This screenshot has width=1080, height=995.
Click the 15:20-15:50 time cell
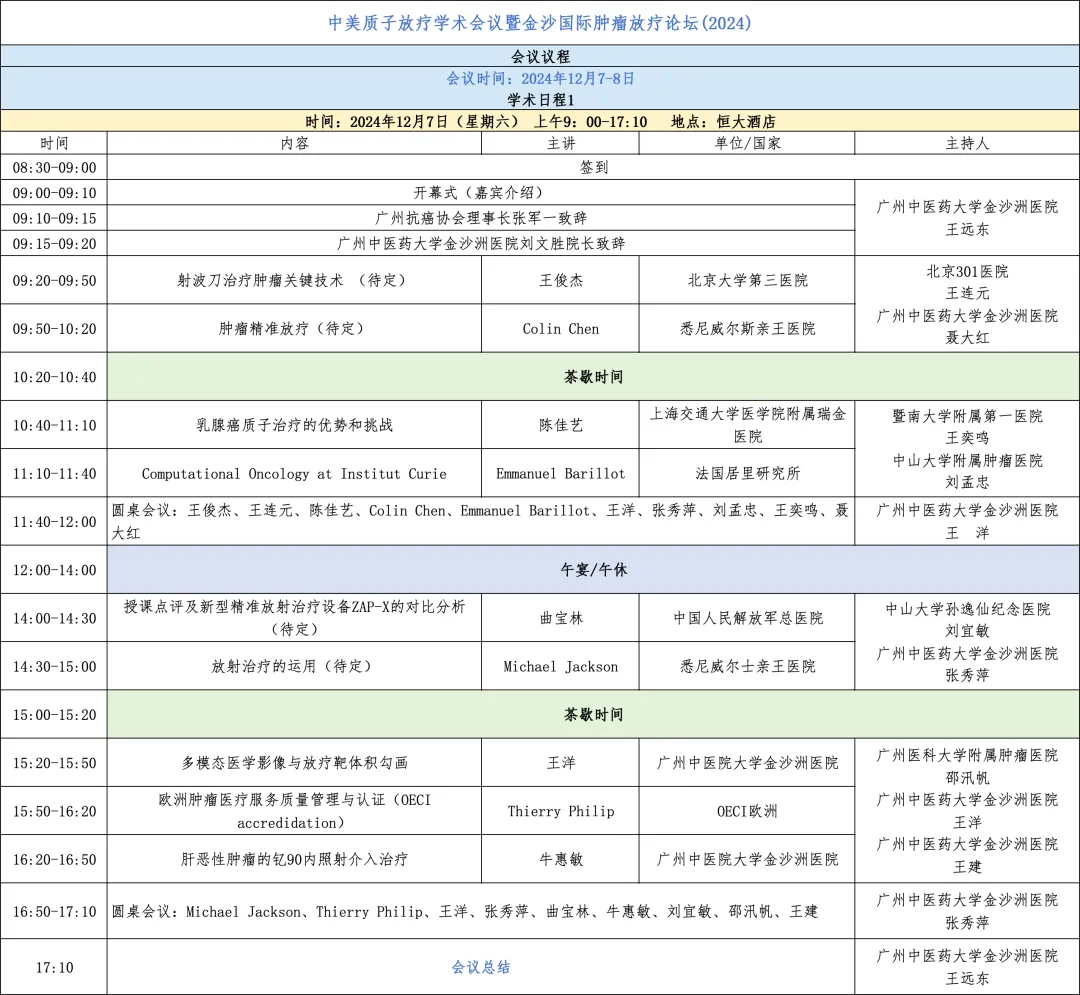(x=54, y=763)
